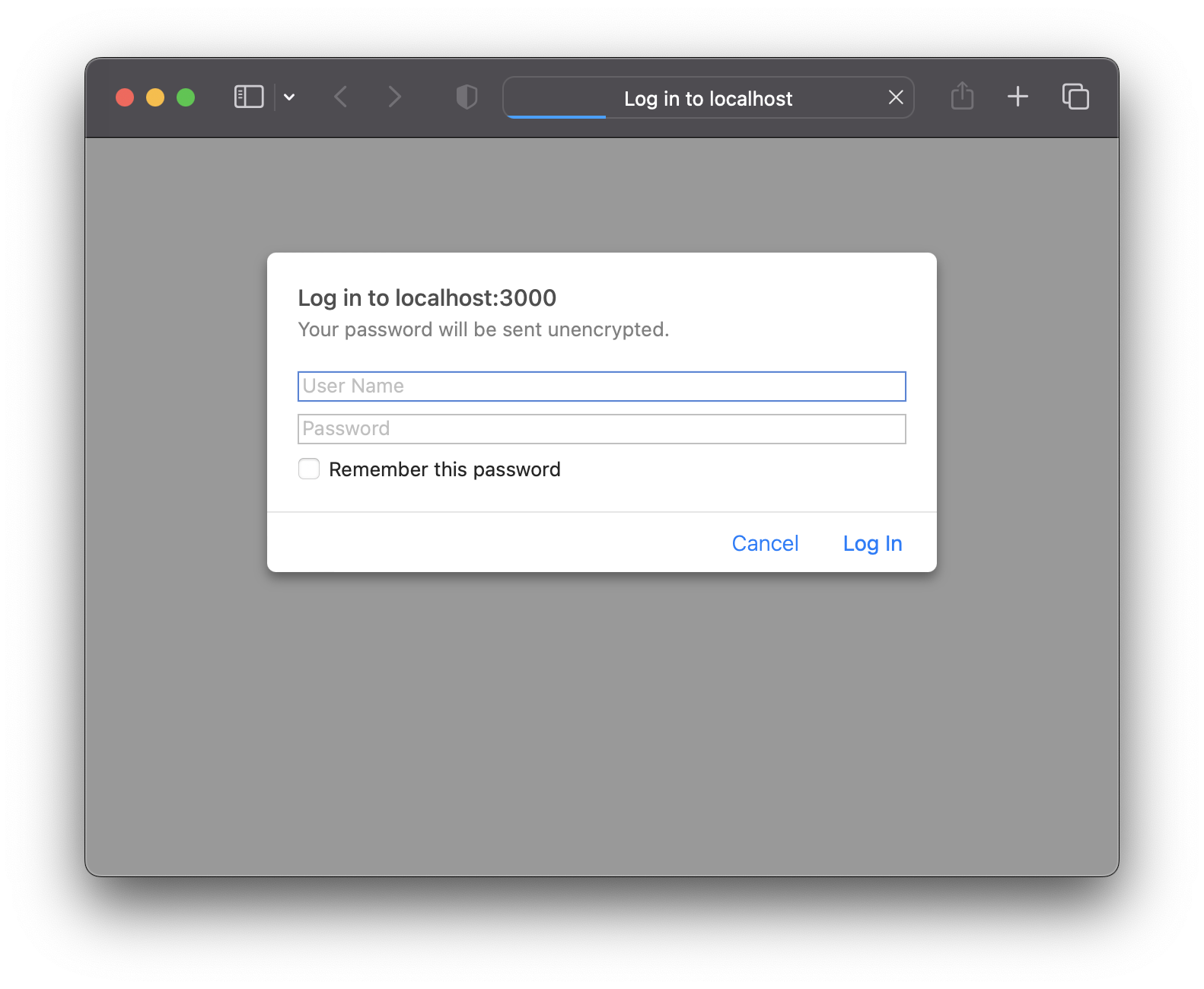Open the sidebar tab group dropdown chevron
The height and width of the screenshot is (989, 1204).
tap(289, 97)
